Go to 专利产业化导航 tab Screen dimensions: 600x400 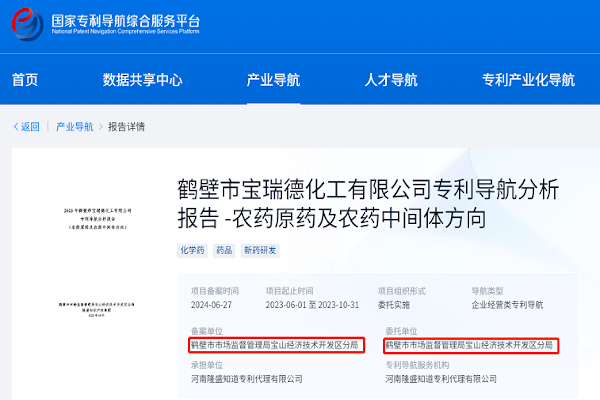tap(528, 80)
